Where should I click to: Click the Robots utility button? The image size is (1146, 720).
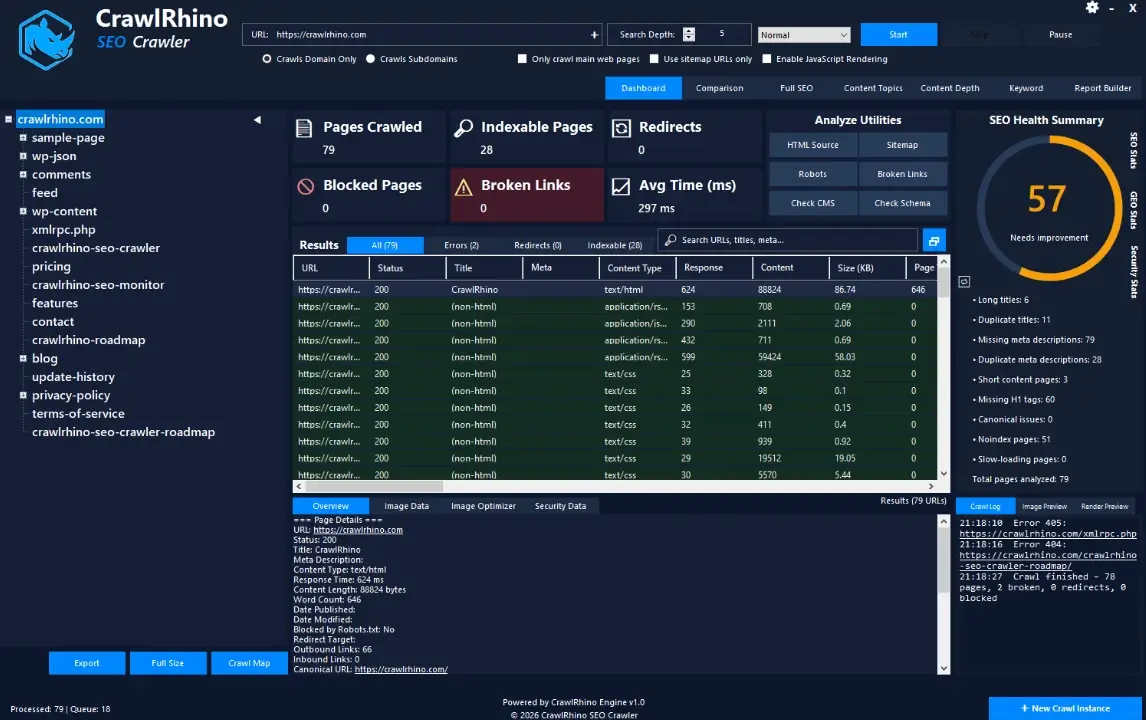[813, 174]
